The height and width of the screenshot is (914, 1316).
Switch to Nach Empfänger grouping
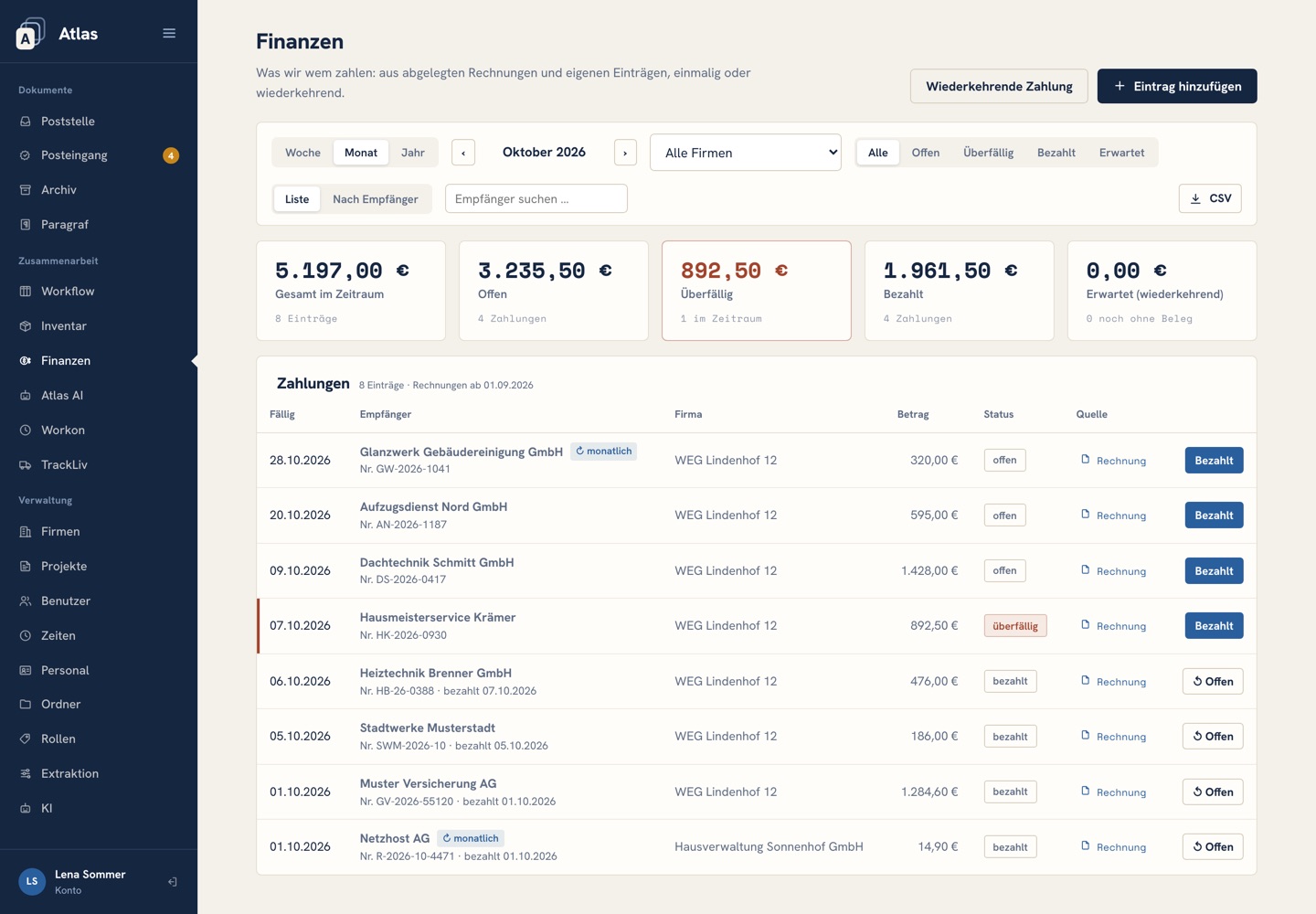pyautogui.click(x=376, y=199)
